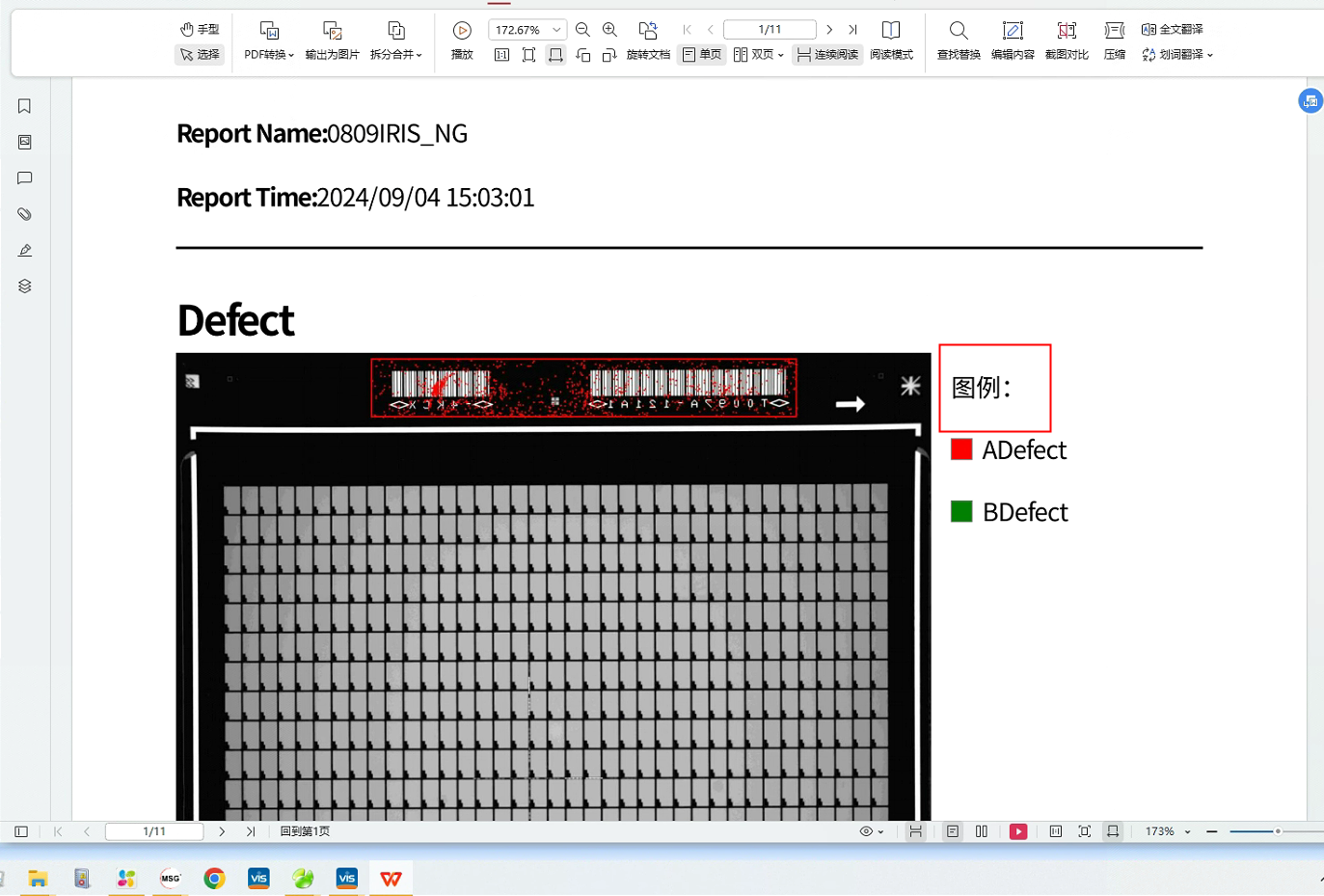
Task: Open the 173% zoom dropdown in status bar
Action: point(1168,831)
